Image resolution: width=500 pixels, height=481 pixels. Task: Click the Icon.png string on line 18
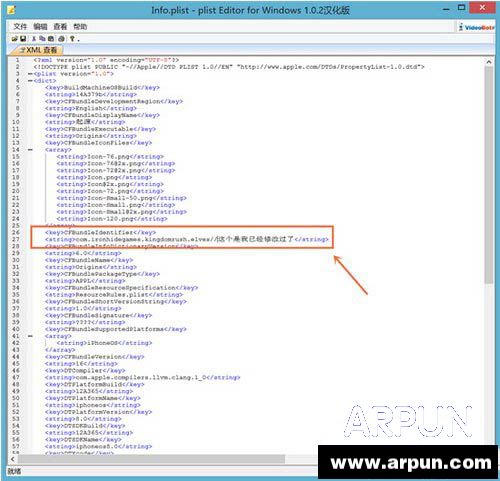coord(104,177)
